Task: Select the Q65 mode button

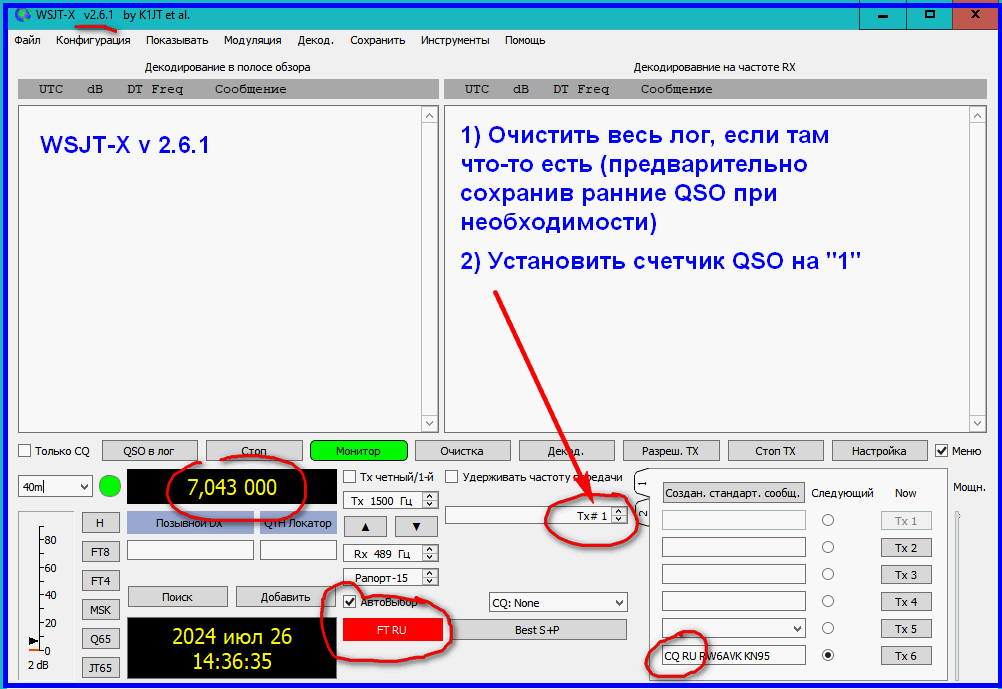Action: (x=100, y=638)
